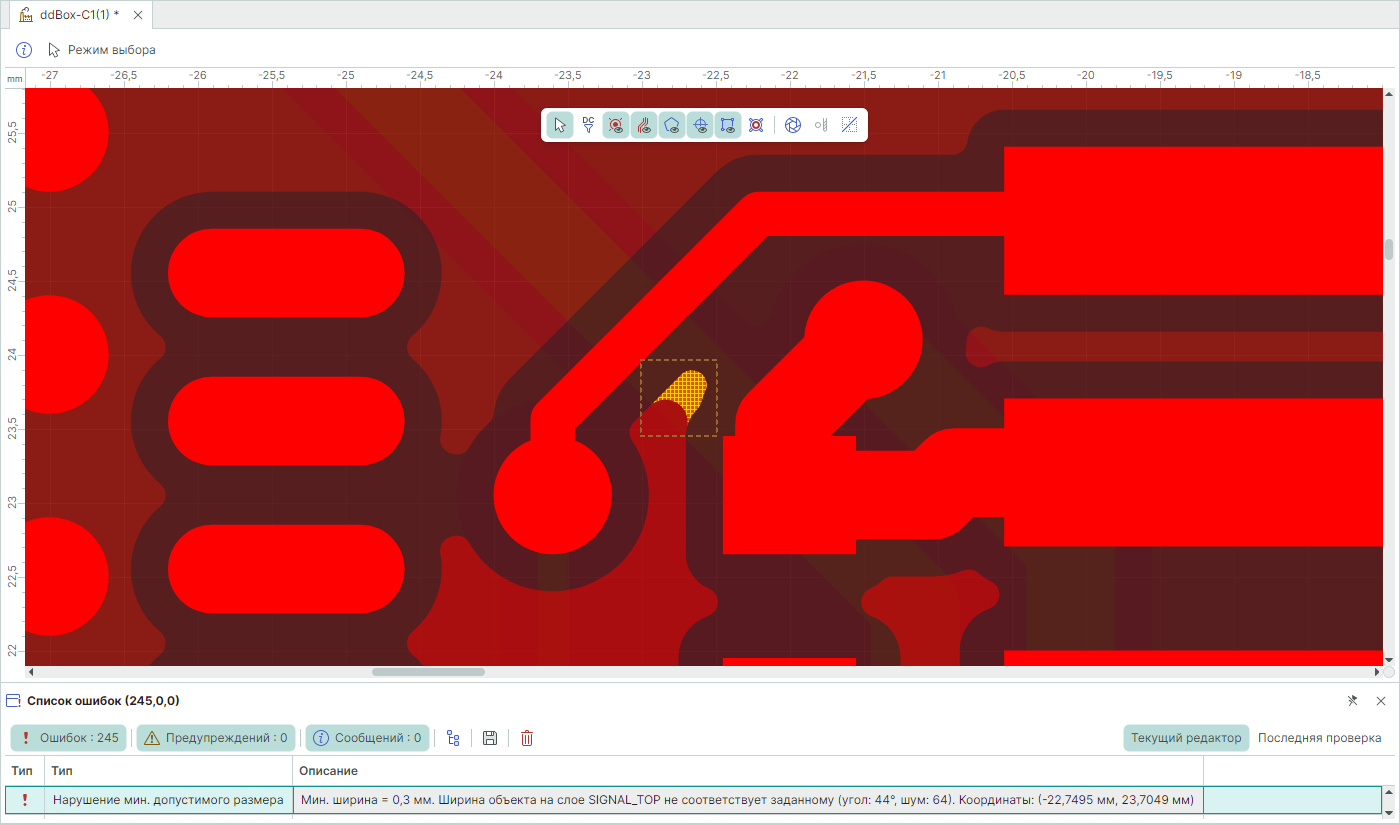Click the 'Описание' column header
Screen dimensions: 1400x825
click(x=748, y=771)
